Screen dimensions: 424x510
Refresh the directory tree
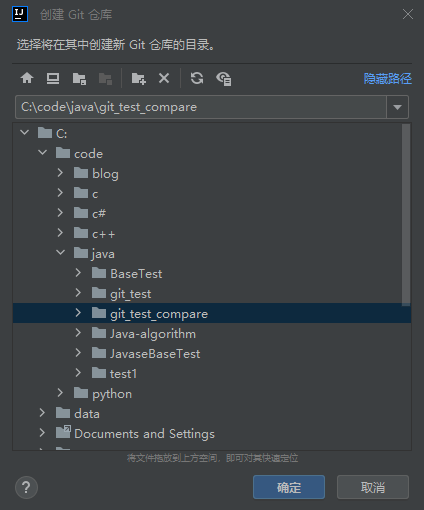[x=197, y=78]
